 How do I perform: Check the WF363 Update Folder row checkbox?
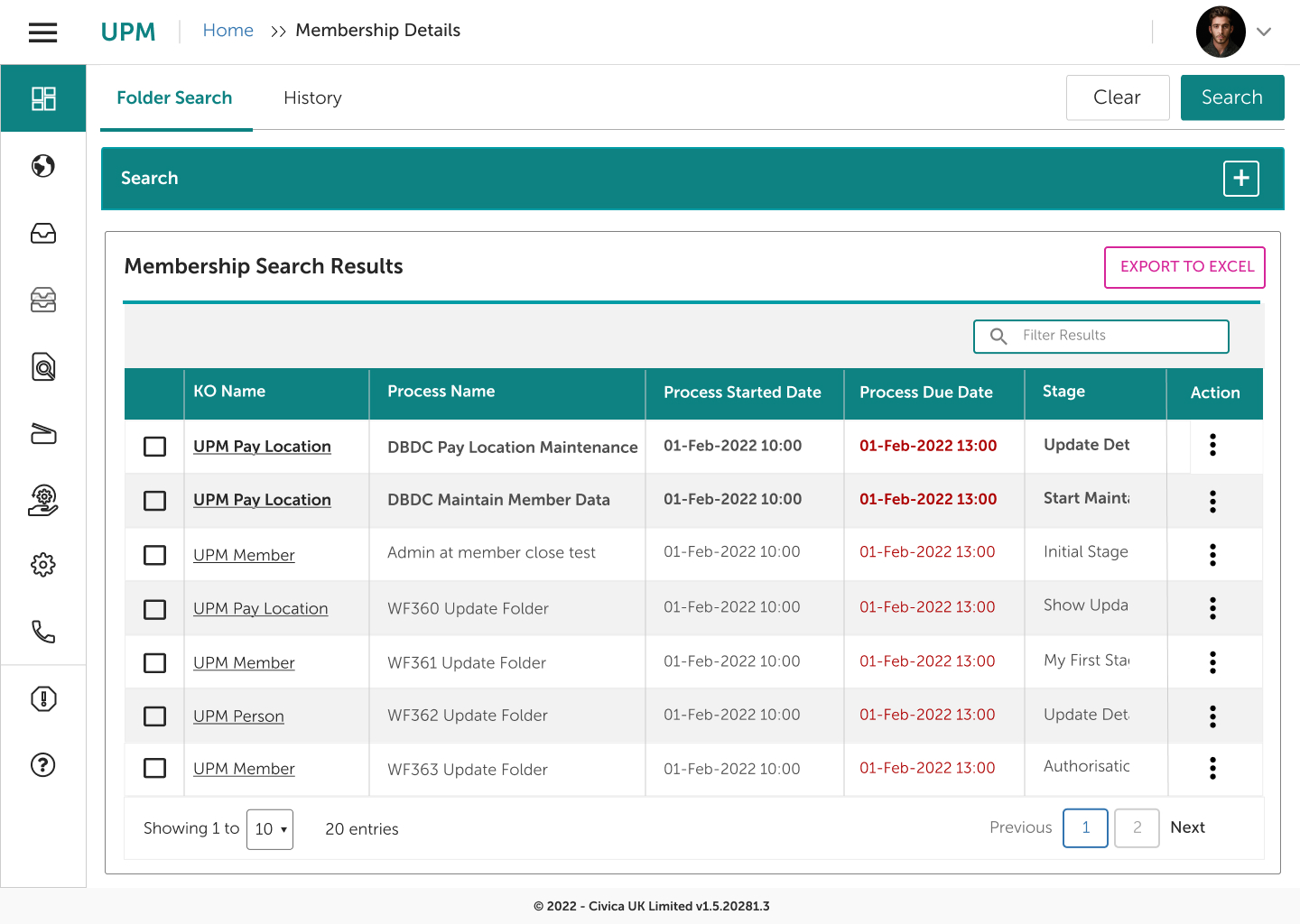coord(155,768)
